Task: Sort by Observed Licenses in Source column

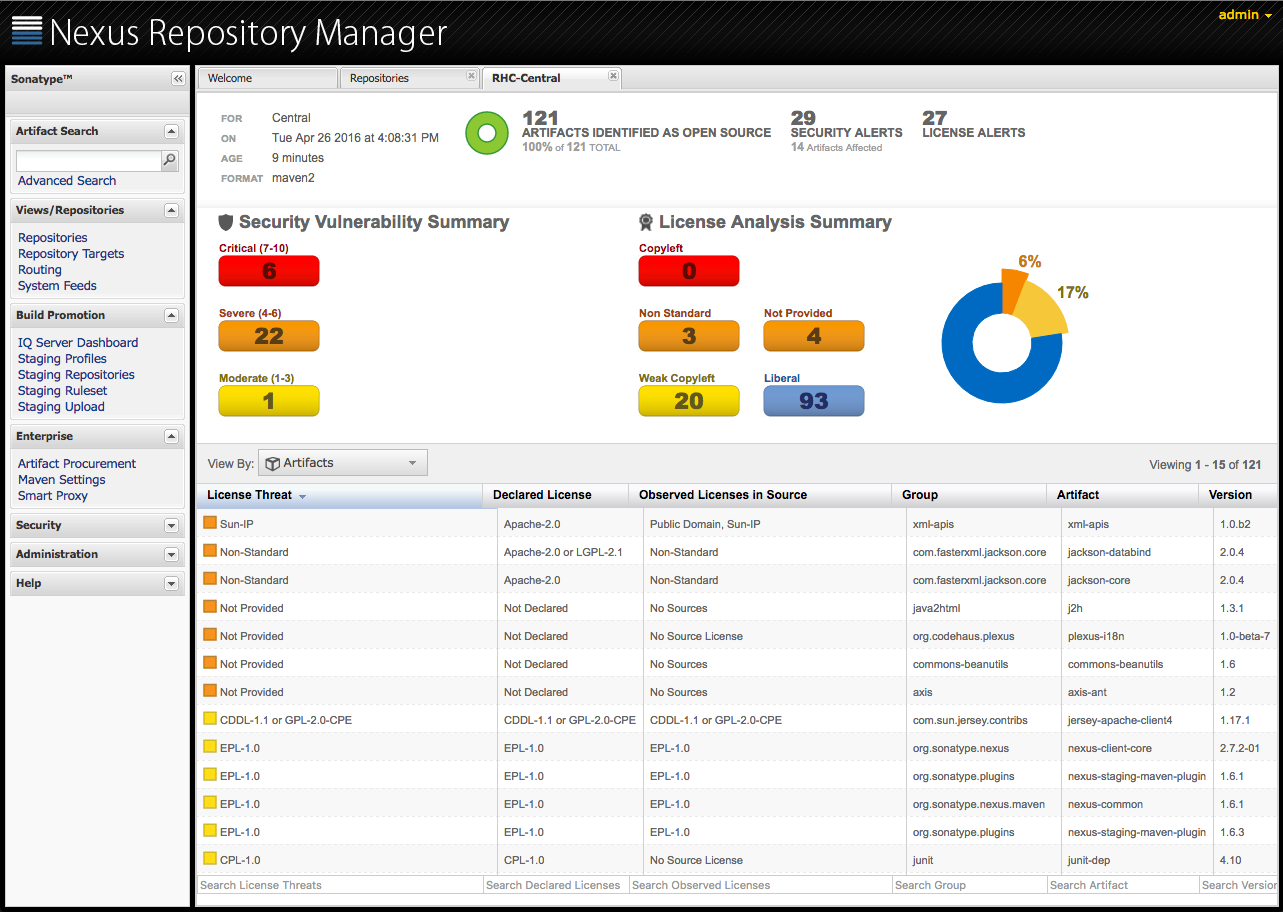Action: coord(759,495)
